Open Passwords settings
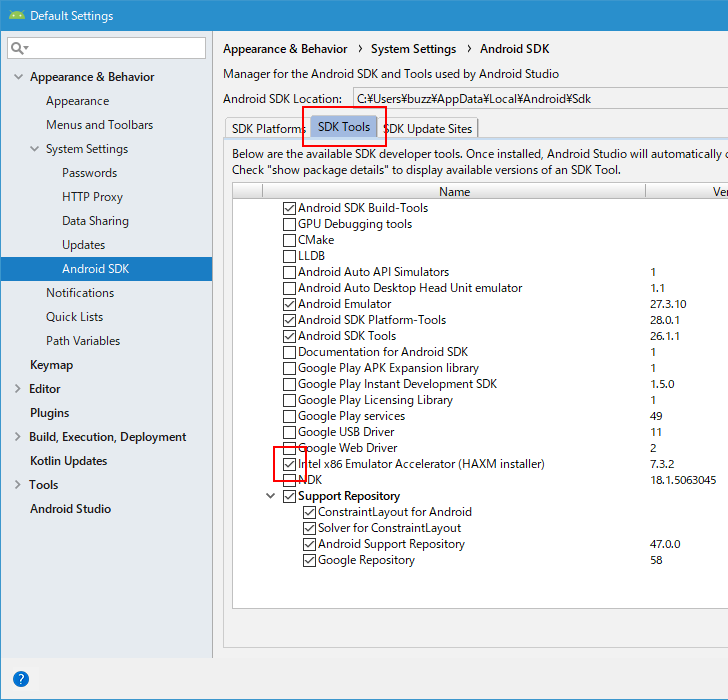Image resolution: width=728 pixels, height=700 pixels. [90, 173]
